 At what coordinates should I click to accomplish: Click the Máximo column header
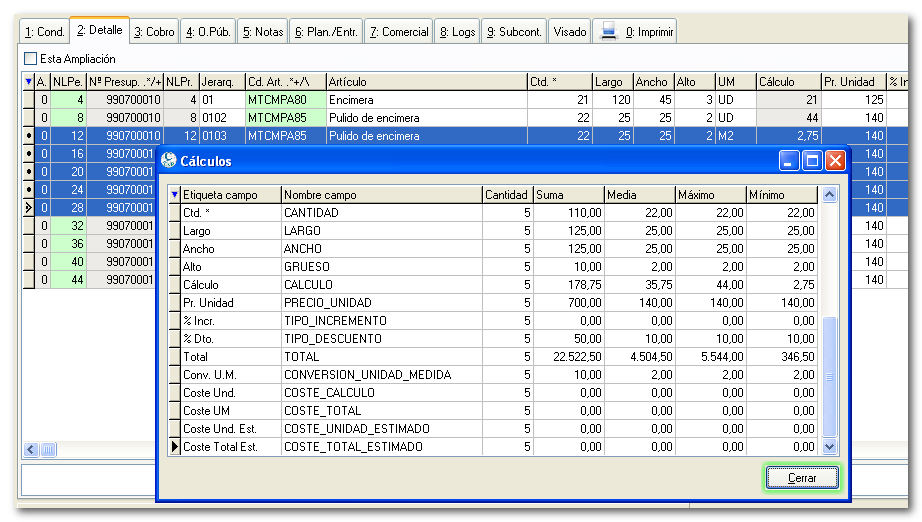point(710,195)
